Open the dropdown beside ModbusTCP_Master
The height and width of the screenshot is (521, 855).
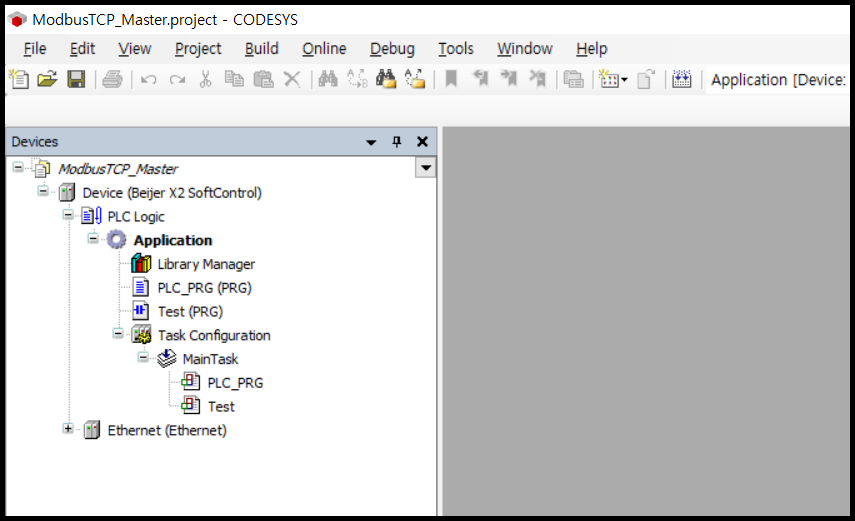click(425, 168)
